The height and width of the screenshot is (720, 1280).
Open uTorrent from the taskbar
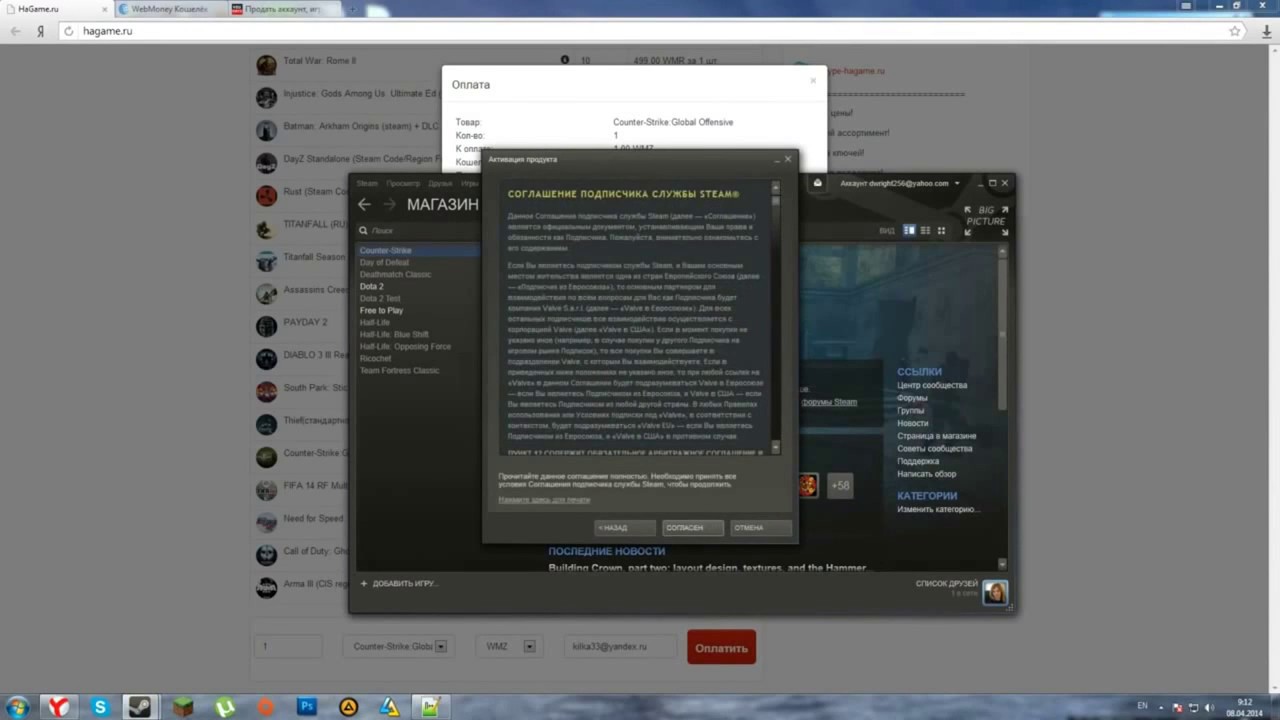[225, 707]
